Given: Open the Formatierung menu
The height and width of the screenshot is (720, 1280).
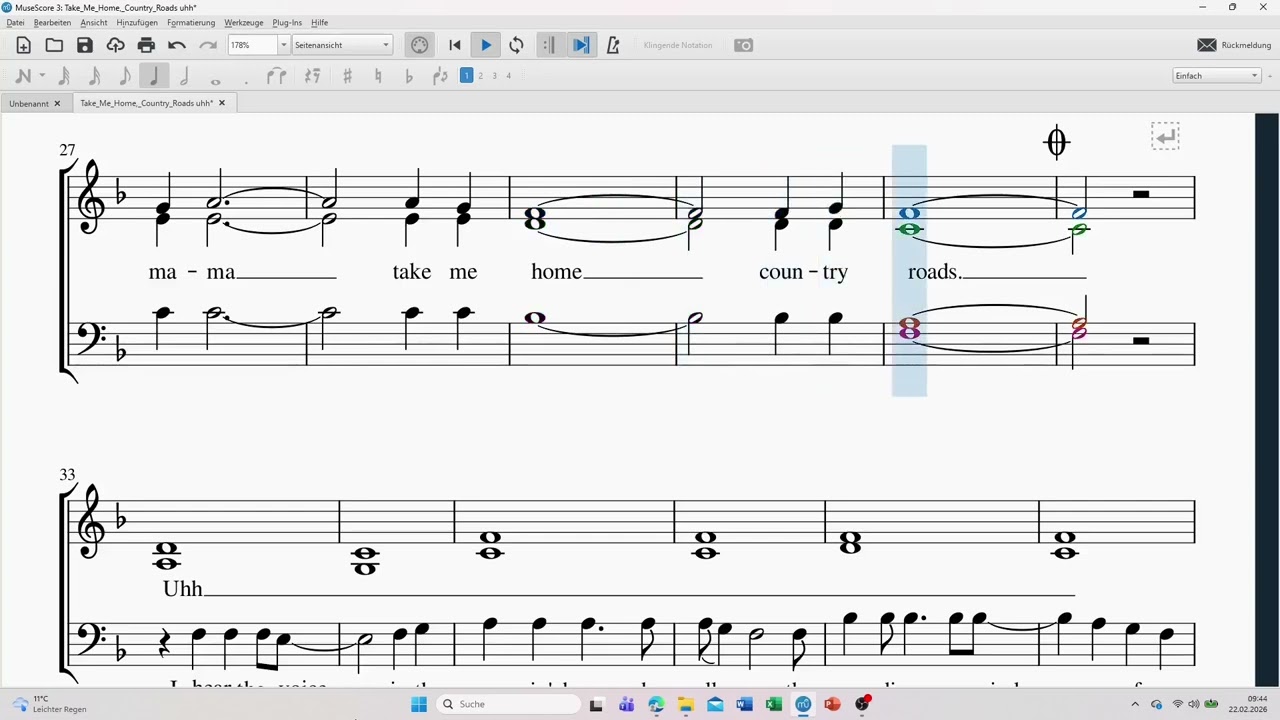Looking at the screenshot, I should coord(191,22).
